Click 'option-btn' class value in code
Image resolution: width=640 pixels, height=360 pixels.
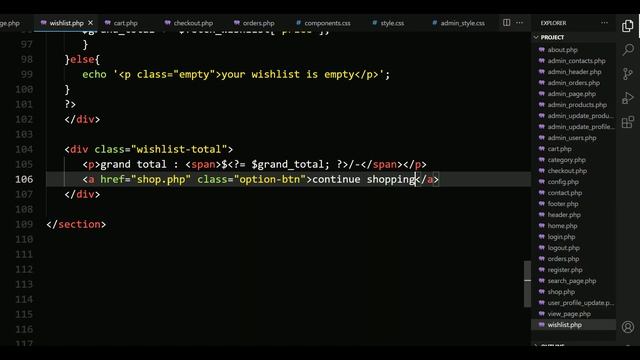click(269, 179)
